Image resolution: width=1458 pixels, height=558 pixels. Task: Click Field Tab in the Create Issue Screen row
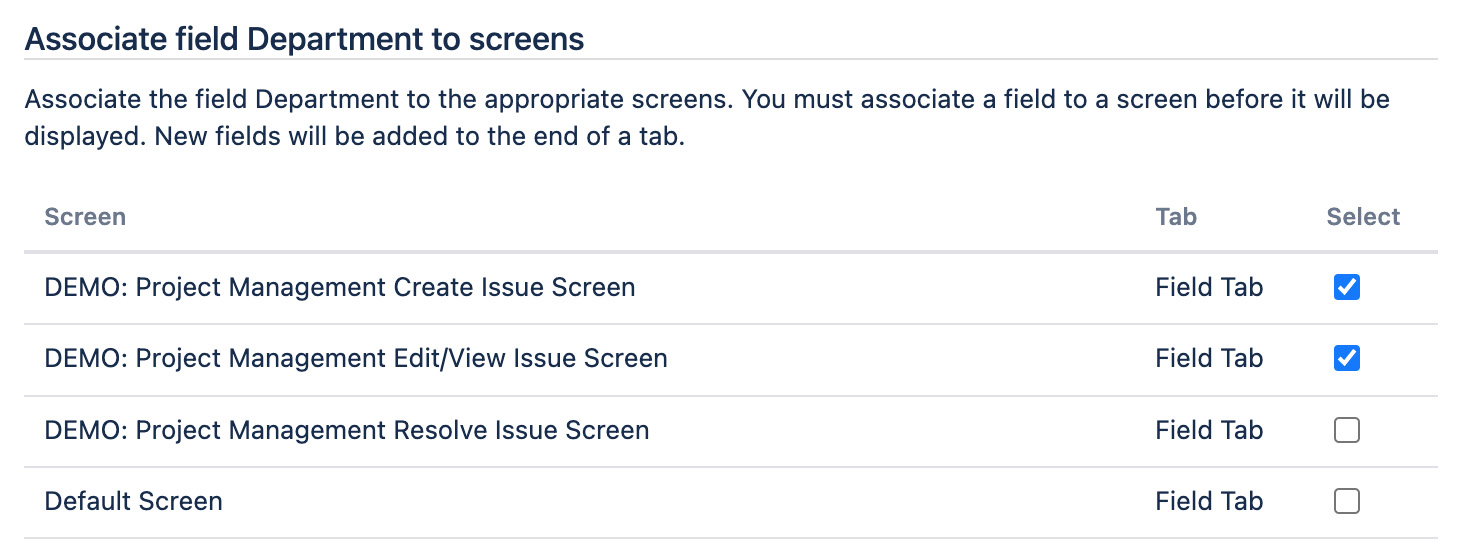(1209, 288)
